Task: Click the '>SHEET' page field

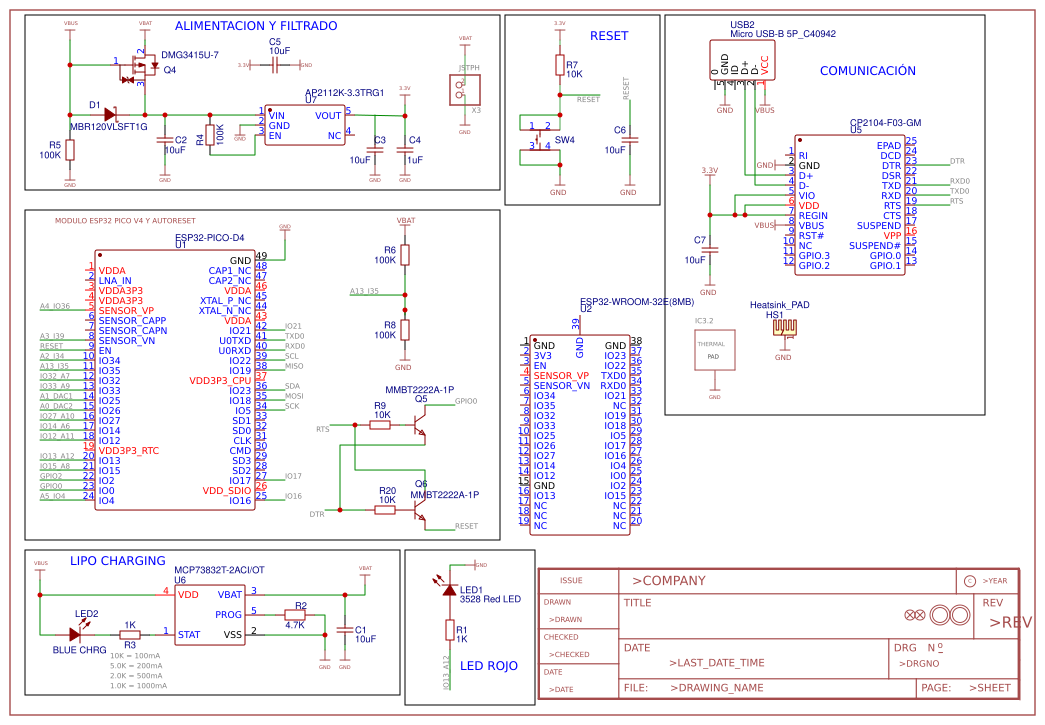Action: tap(990, 688)
